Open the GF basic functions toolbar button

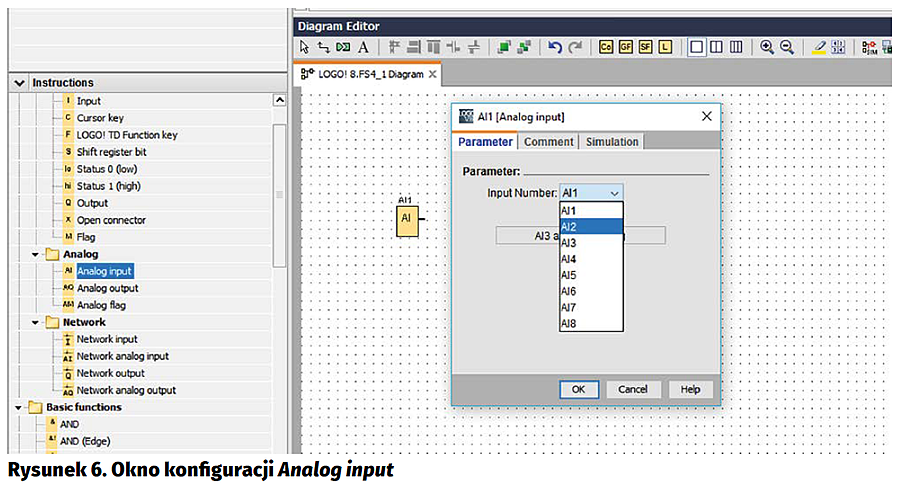click(x=626, y=47)
